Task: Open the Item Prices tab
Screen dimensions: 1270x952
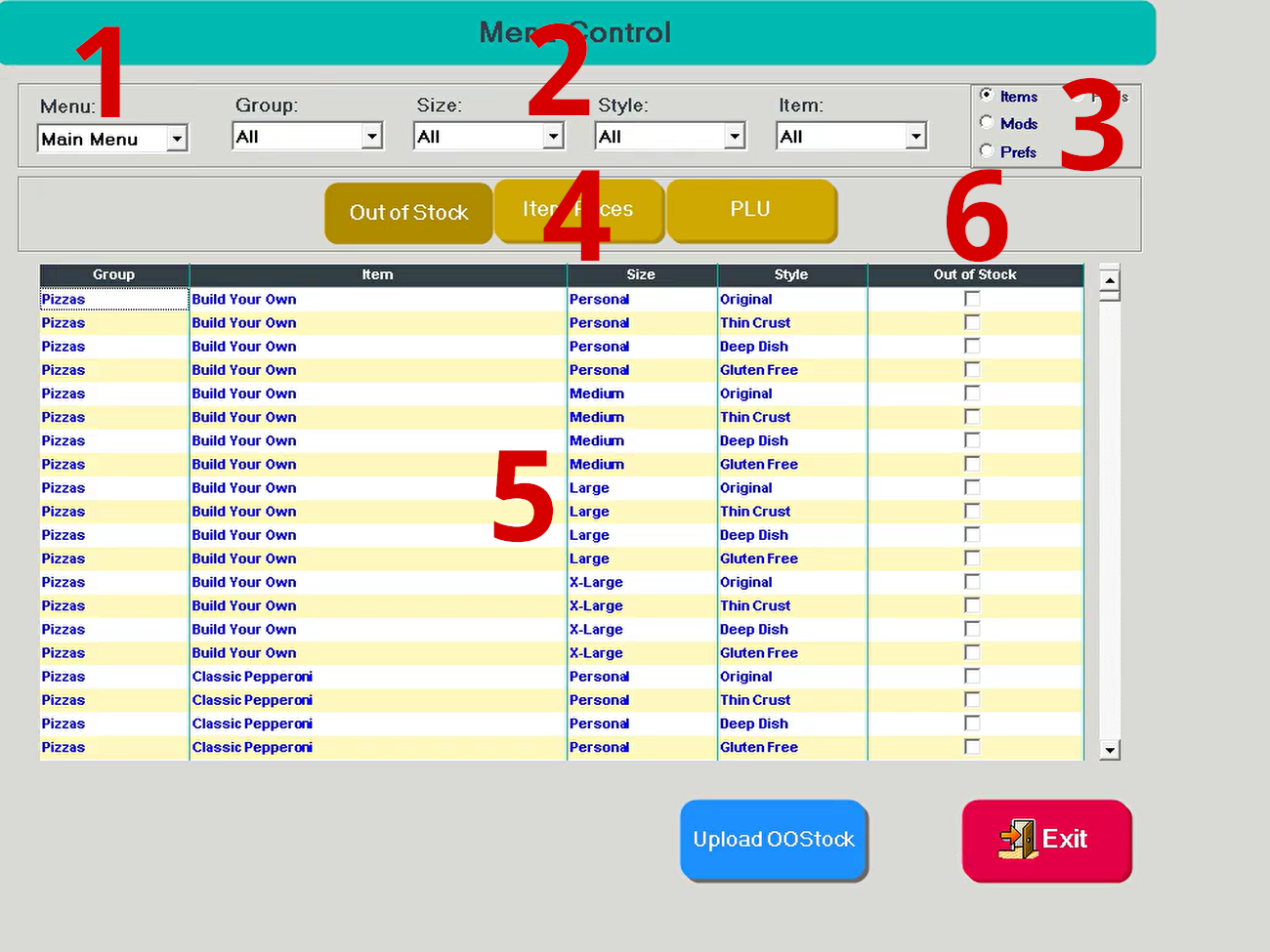Action: pyautogui.click(x=579, y=210)
